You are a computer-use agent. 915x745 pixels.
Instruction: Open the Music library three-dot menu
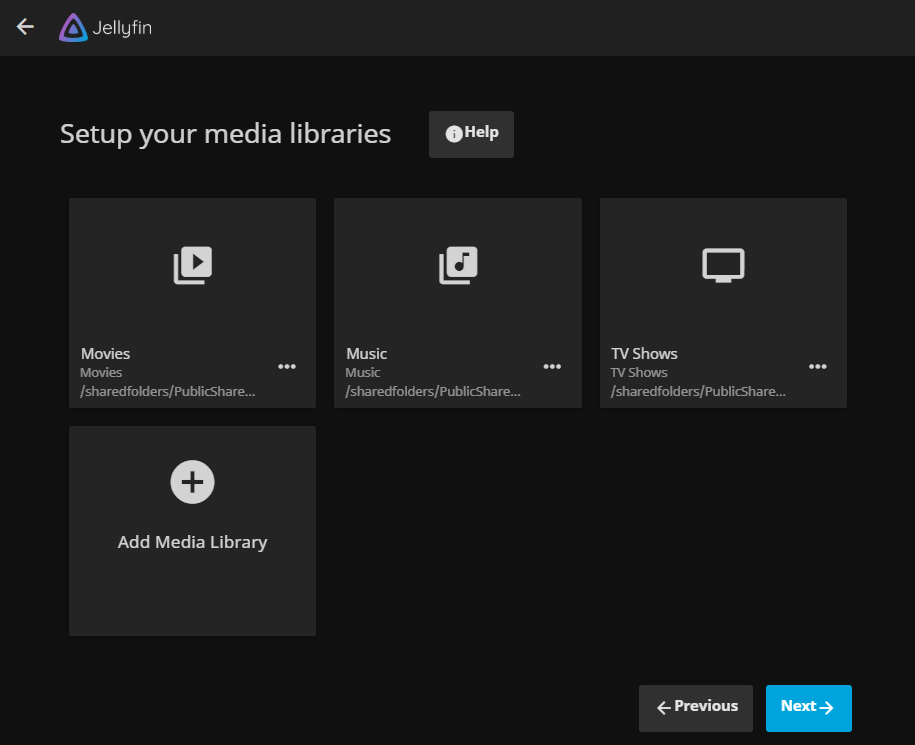click(x=552, y=367)
